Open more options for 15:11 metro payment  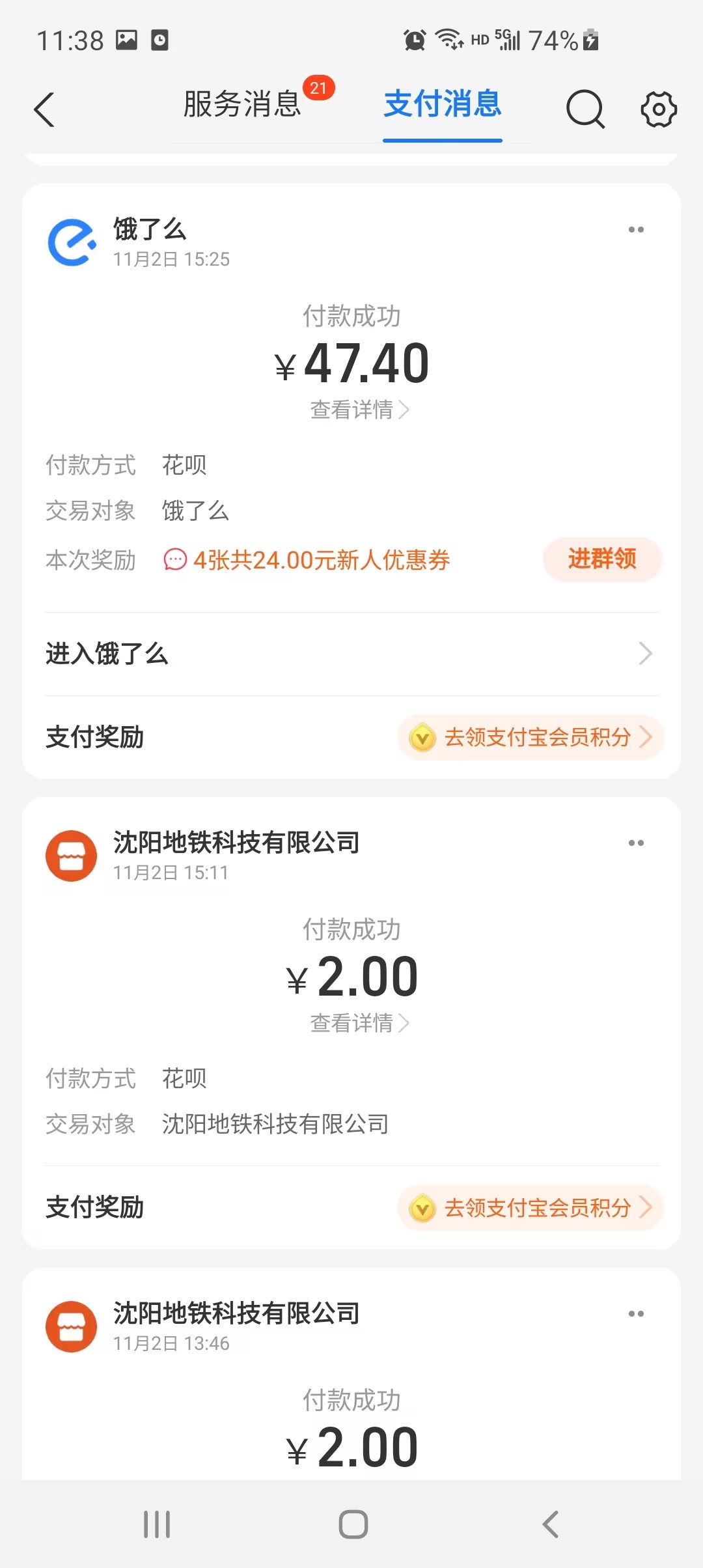636,843
